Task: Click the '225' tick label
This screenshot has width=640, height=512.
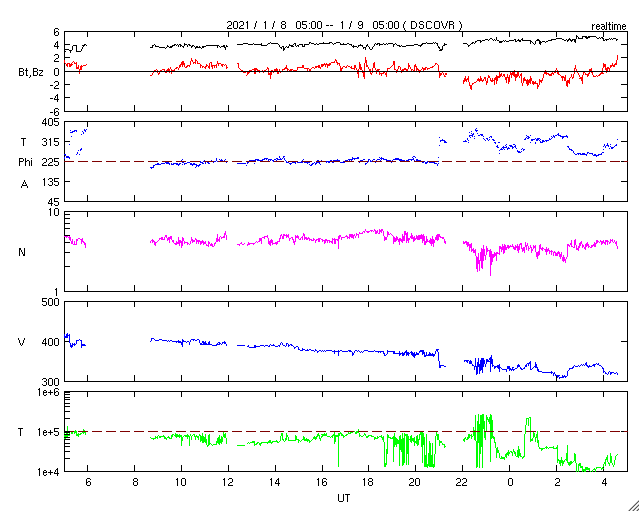Action: (x=51, y=162)
